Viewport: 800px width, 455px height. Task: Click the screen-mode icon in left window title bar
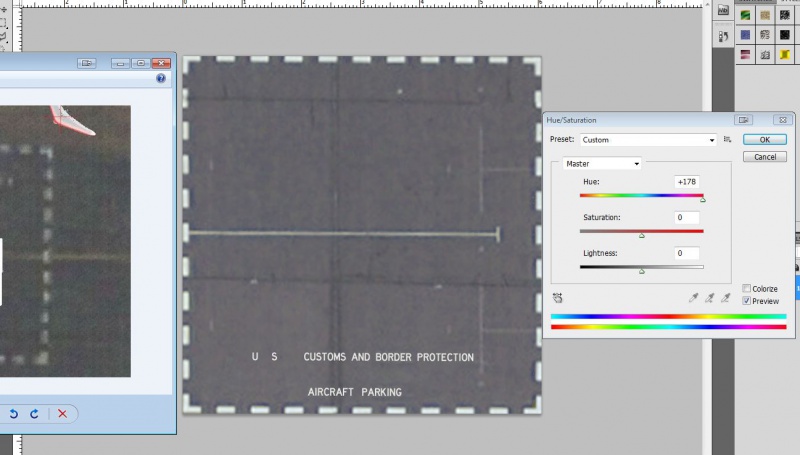(87, 63)
